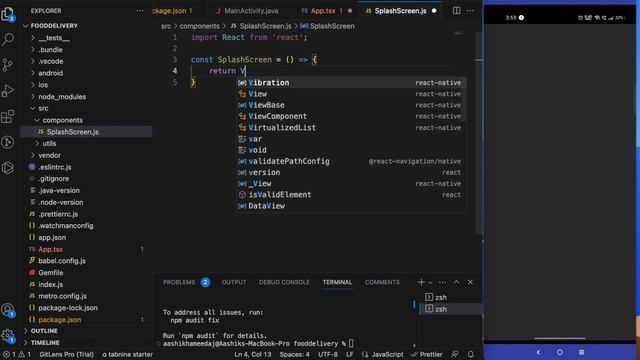Screen dimensions: 640x360
Task: Open the Accounts icon in activity bar
Action: tap(8, 310)
